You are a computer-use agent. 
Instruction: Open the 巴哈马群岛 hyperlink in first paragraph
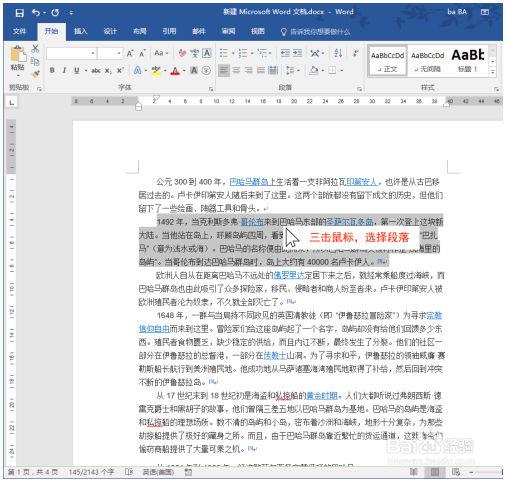click(x=249, y=182)
